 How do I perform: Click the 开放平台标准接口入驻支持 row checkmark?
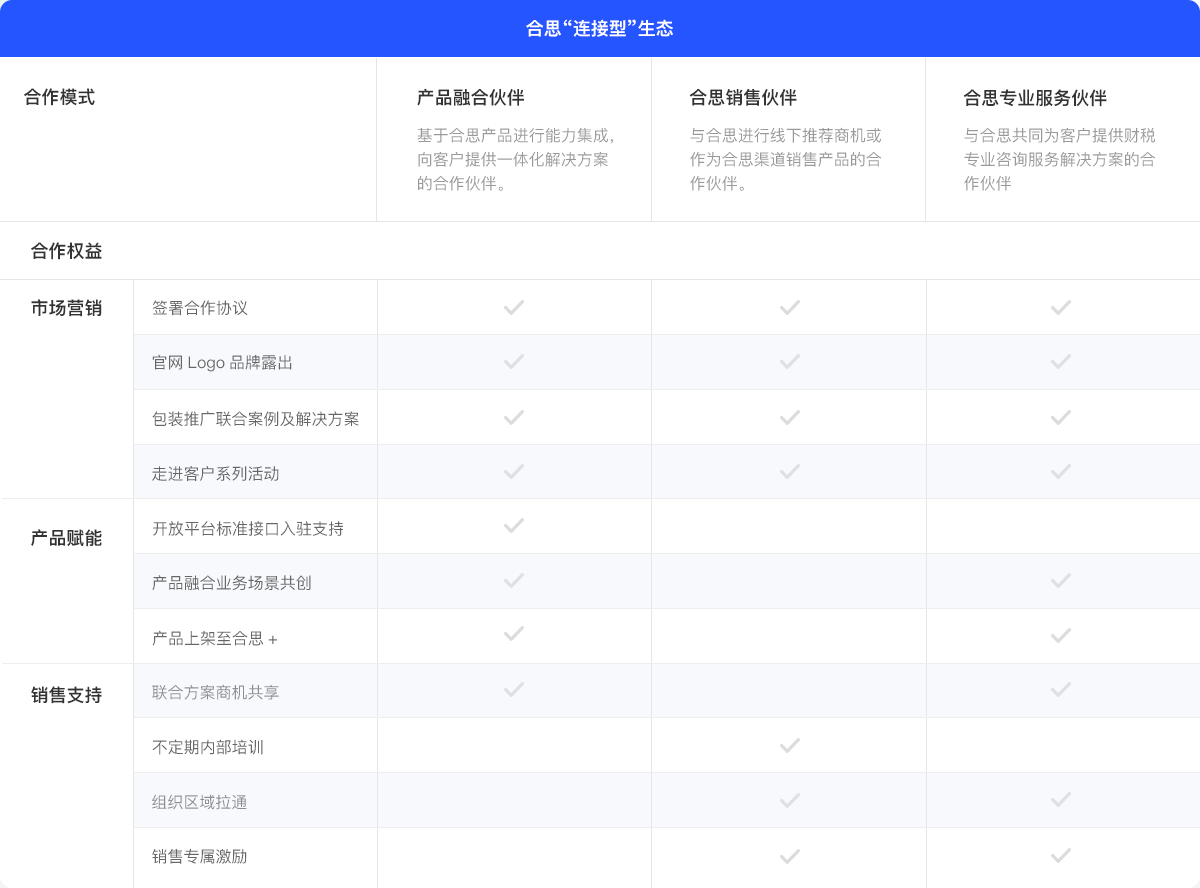514,526
